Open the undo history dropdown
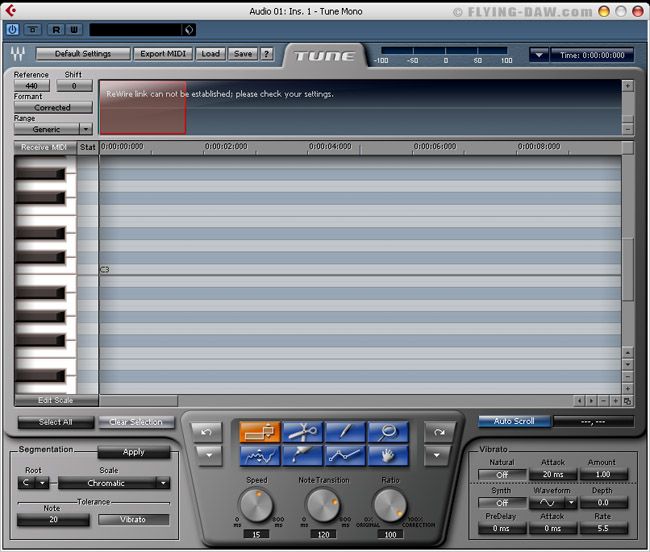Viewport: 650px width, 552px height. (x=209, y=455)
